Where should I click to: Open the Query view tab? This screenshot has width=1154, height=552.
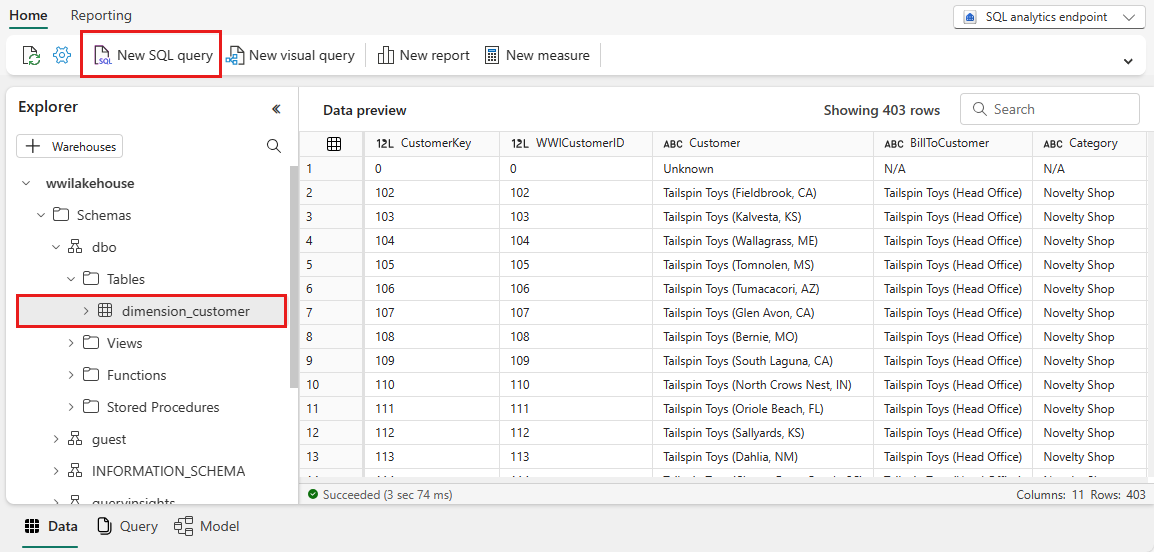(x=127, y=526)
